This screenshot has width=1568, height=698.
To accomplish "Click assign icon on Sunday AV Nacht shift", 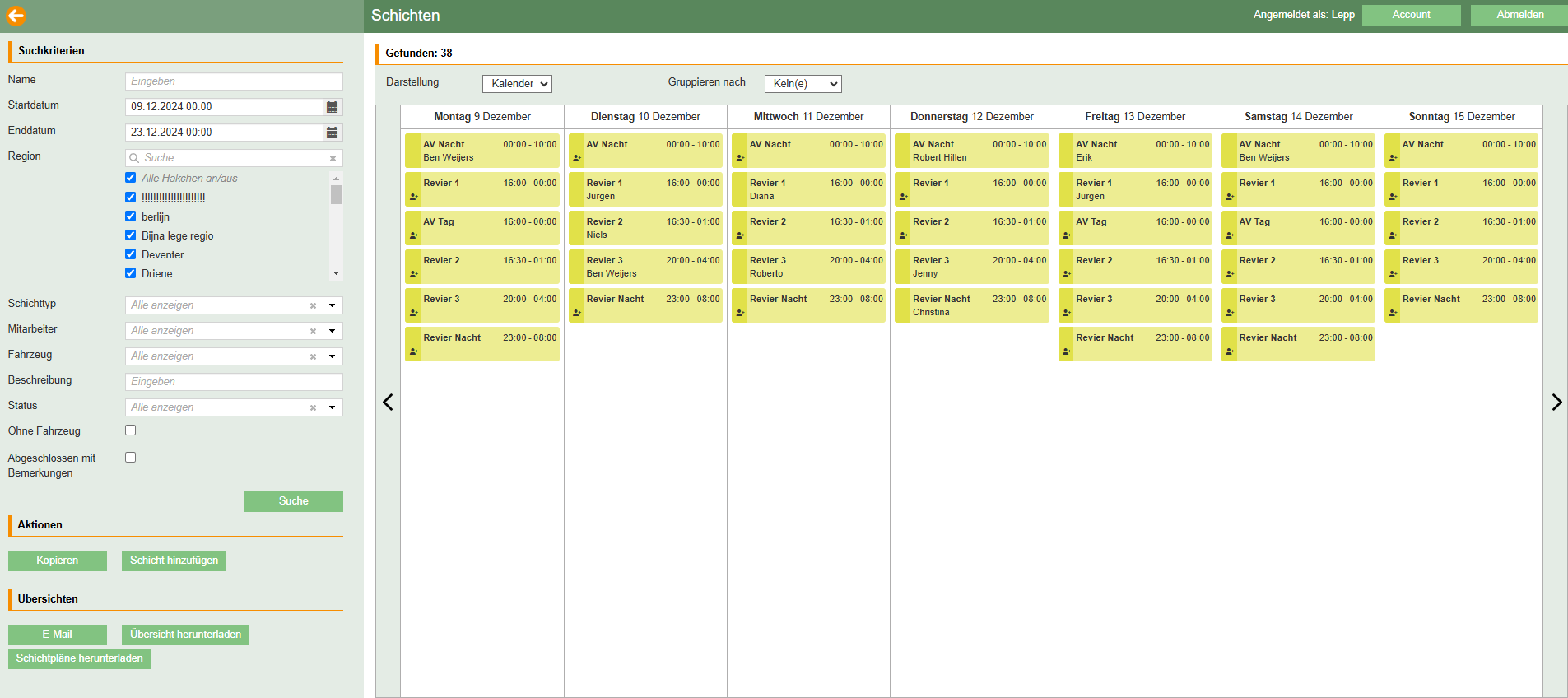I will (1393, 158).
